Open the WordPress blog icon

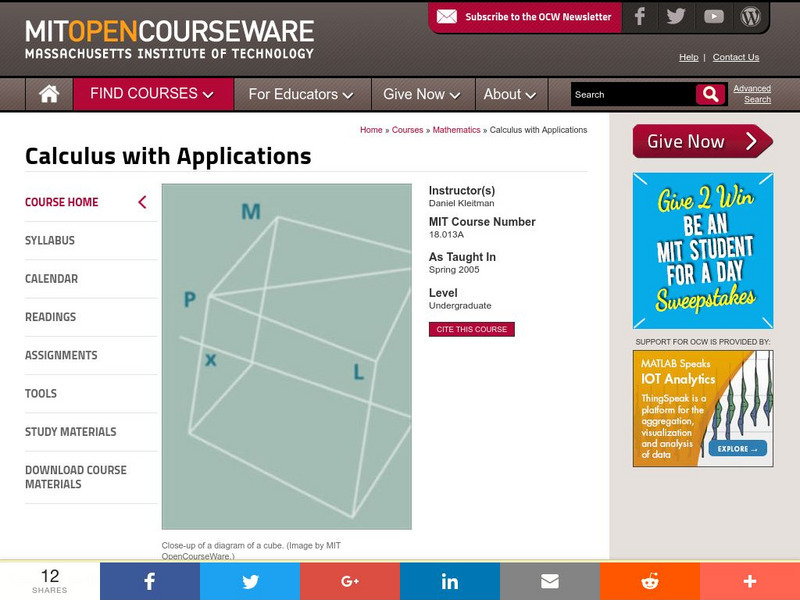751,17
